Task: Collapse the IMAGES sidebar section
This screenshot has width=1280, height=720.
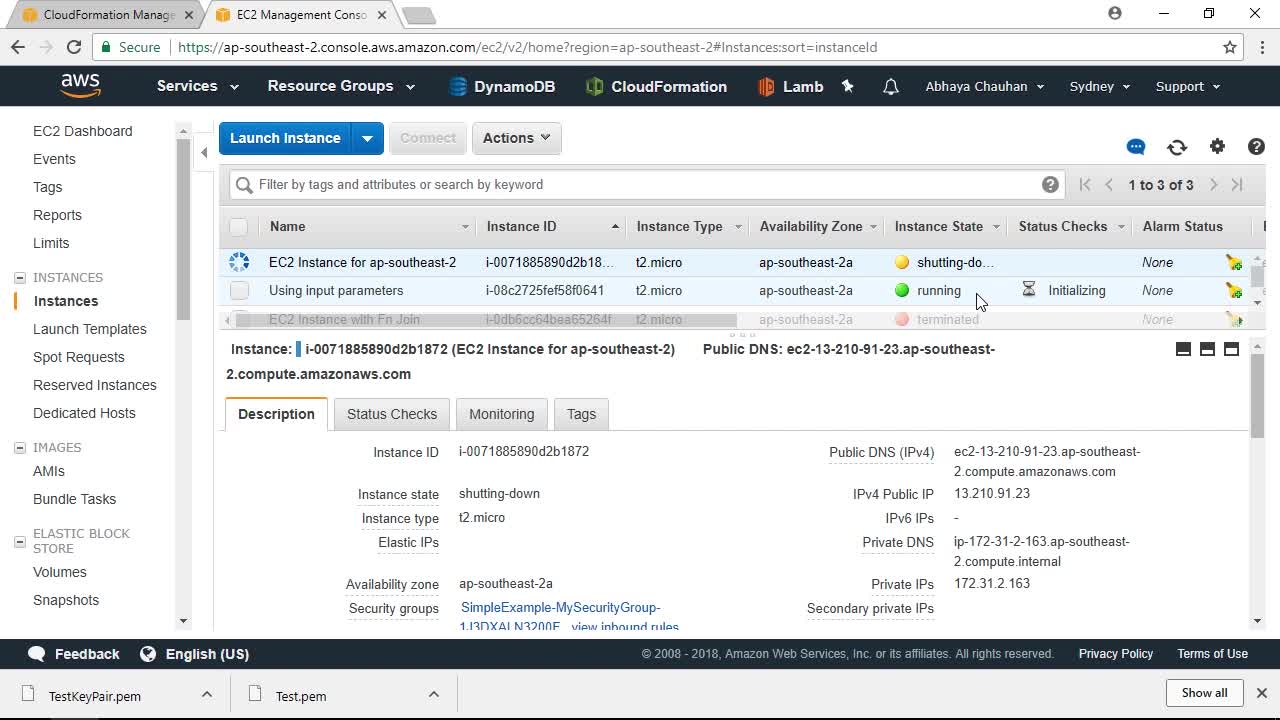Action: [20, 448]
